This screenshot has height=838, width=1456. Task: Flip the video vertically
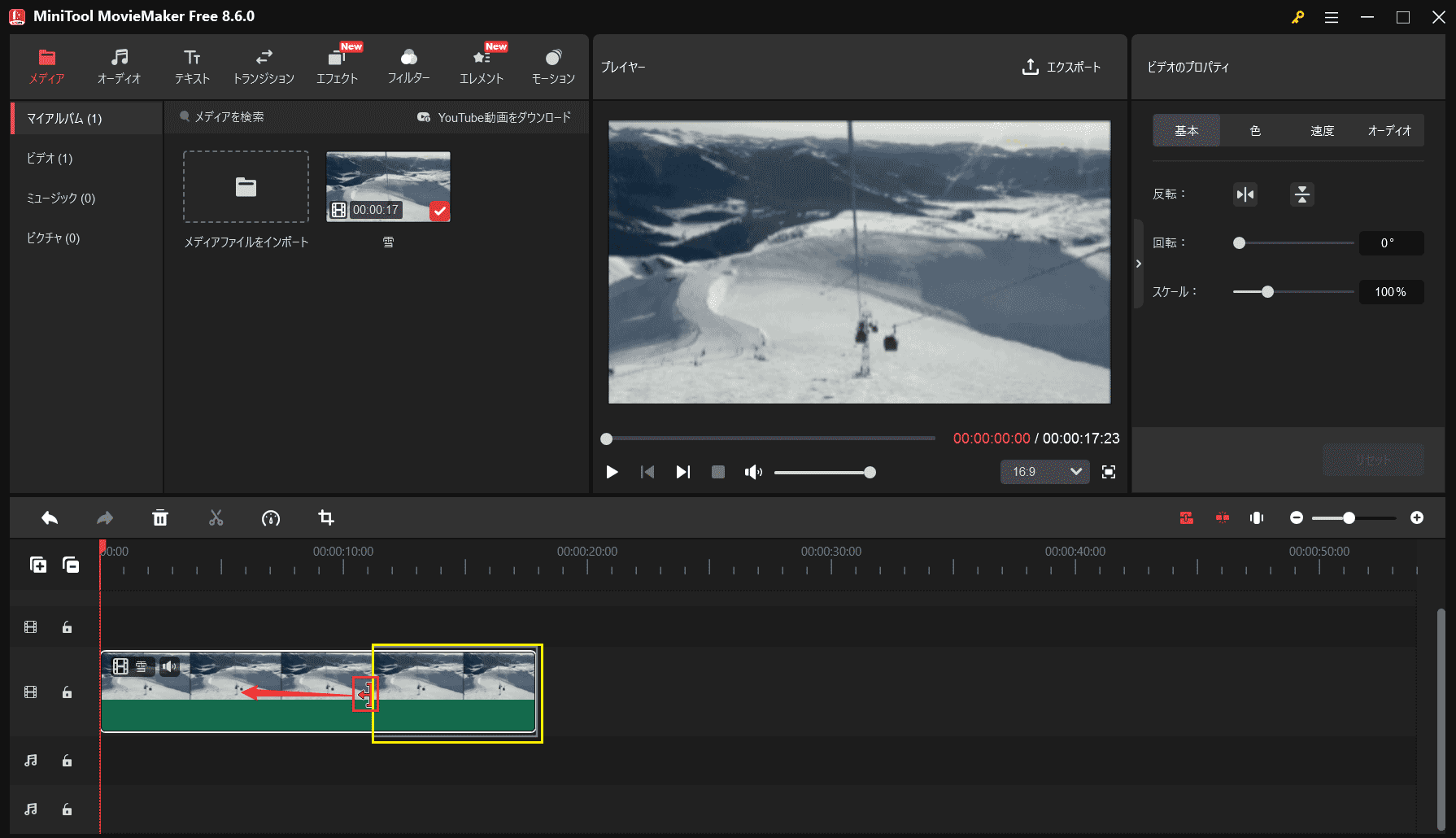tap(1301, 194)
